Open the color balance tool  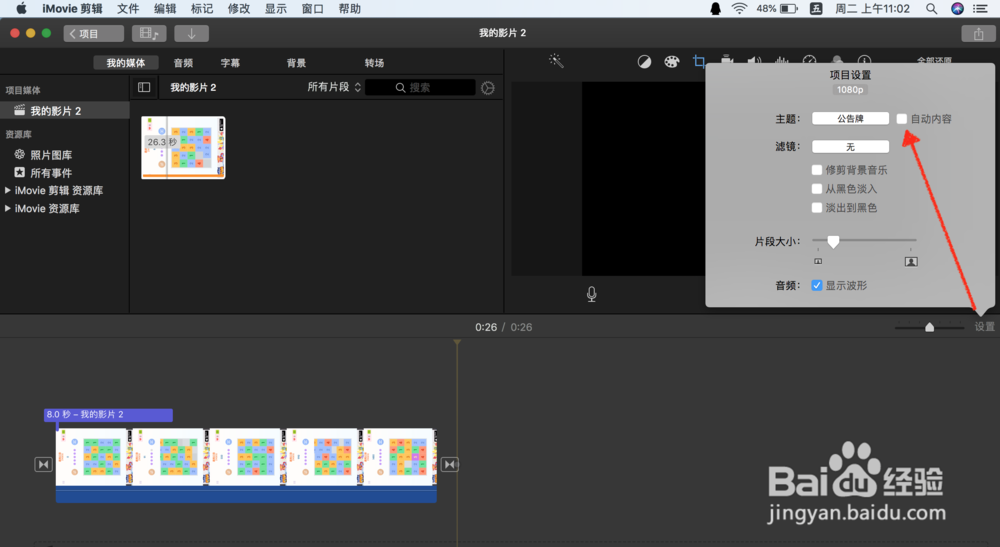644,61
